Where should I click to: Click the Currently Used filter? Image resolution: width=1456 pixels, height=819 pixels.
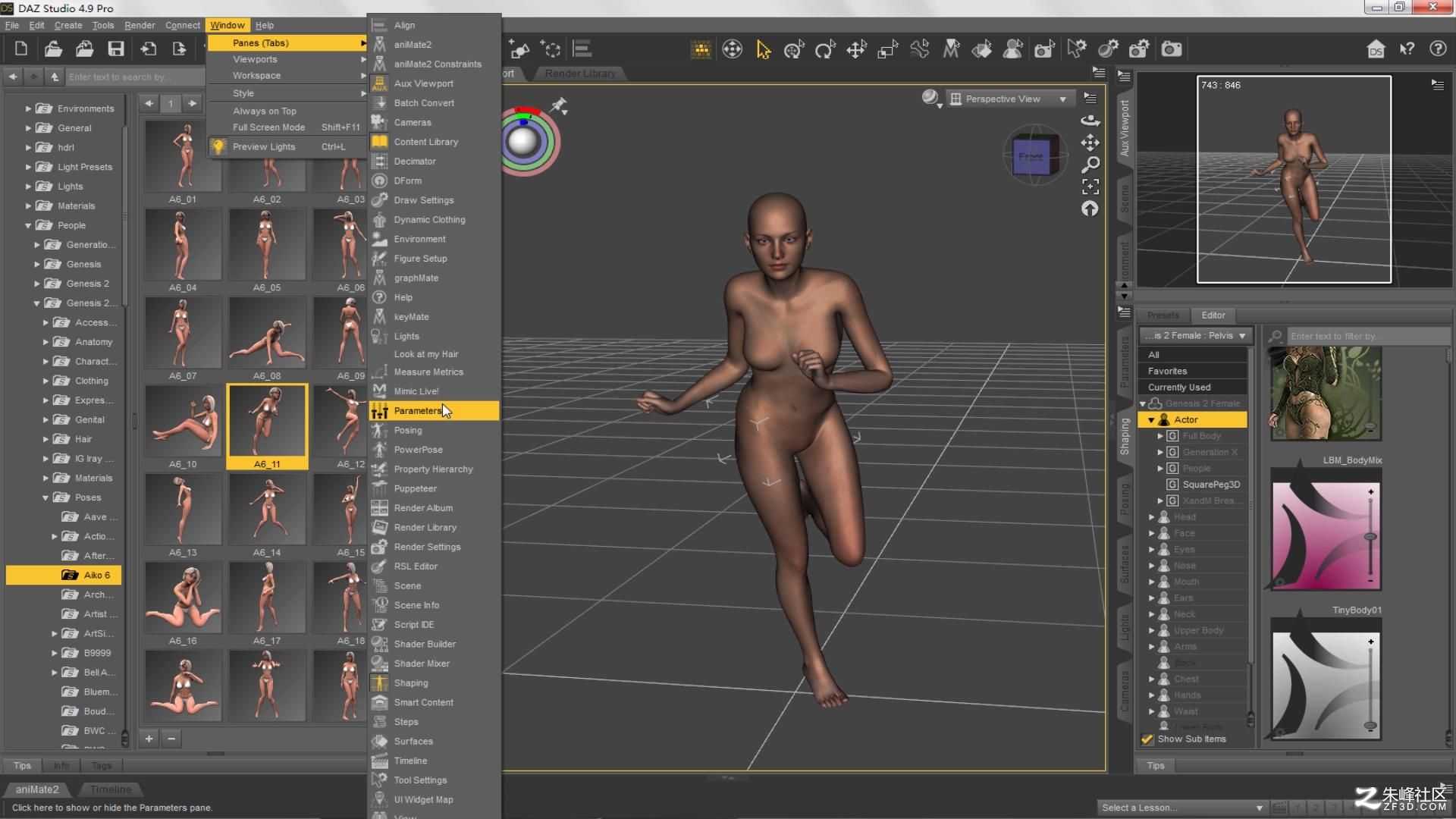click(x=1193, y=388)
